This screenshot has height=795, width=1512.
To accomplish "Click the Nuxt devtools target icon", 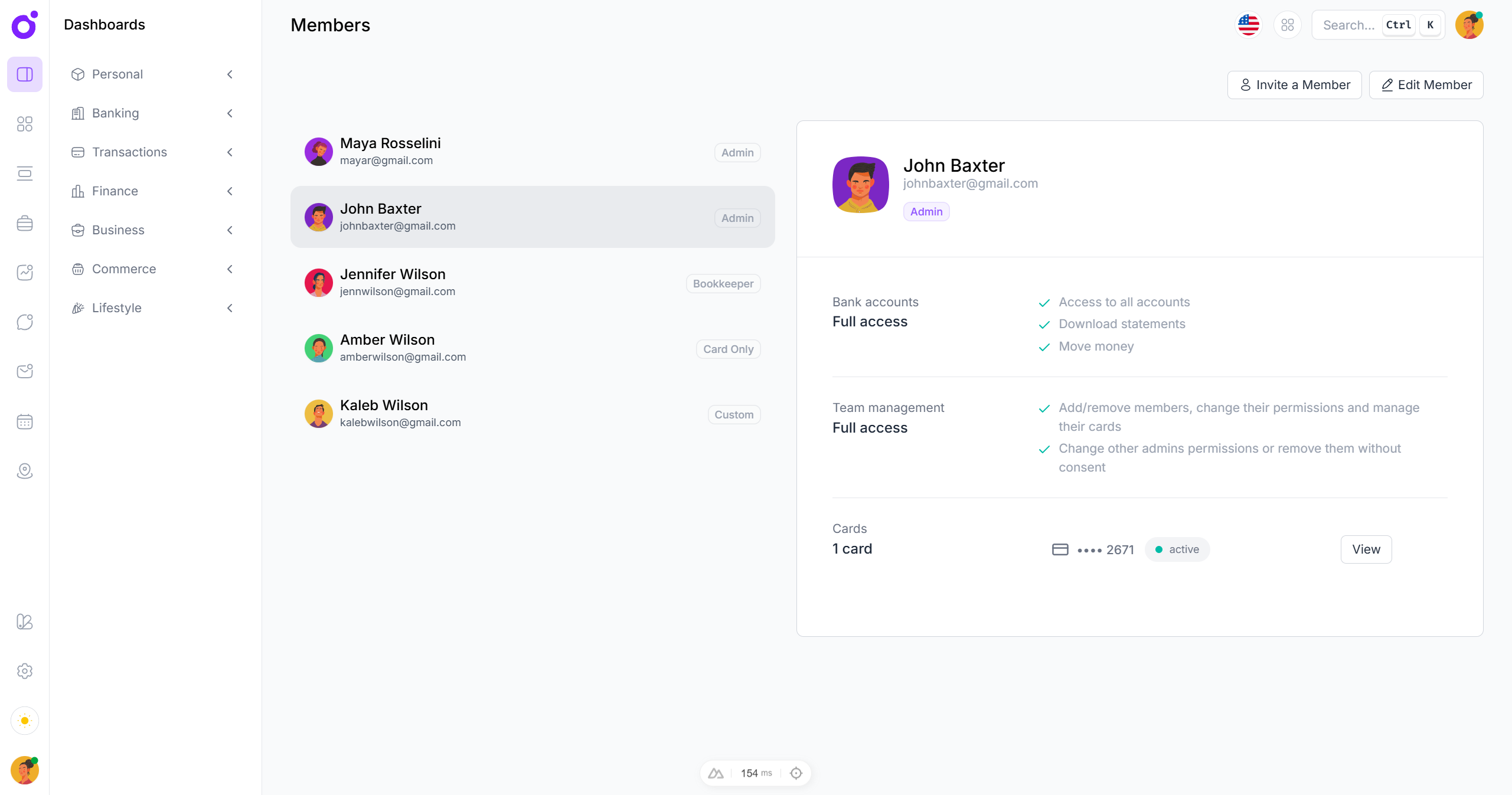I will 796,773.
